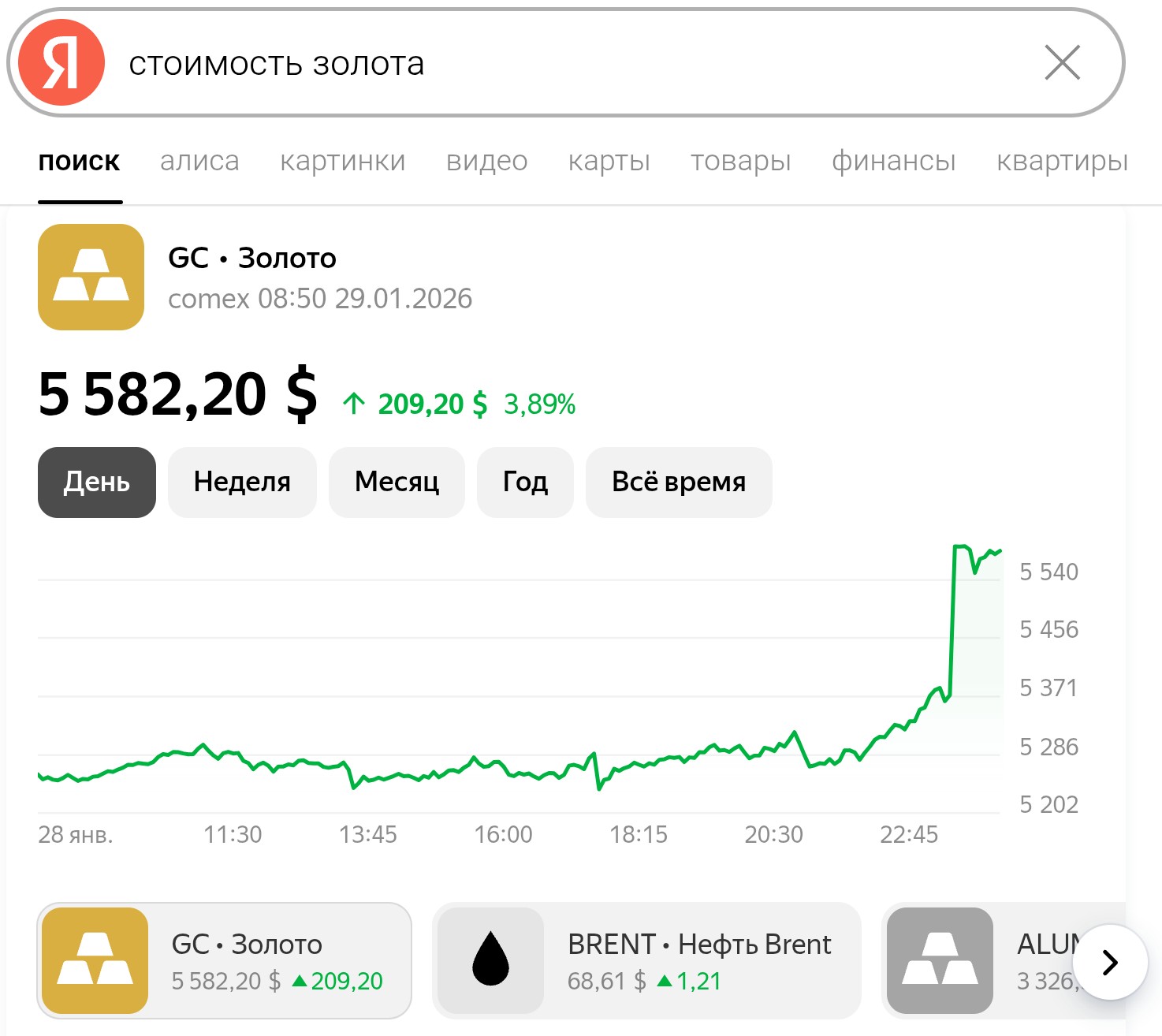Open the алиса tab
Image resolution: width=1162 pixels, height=1036 pixels.
199,161
